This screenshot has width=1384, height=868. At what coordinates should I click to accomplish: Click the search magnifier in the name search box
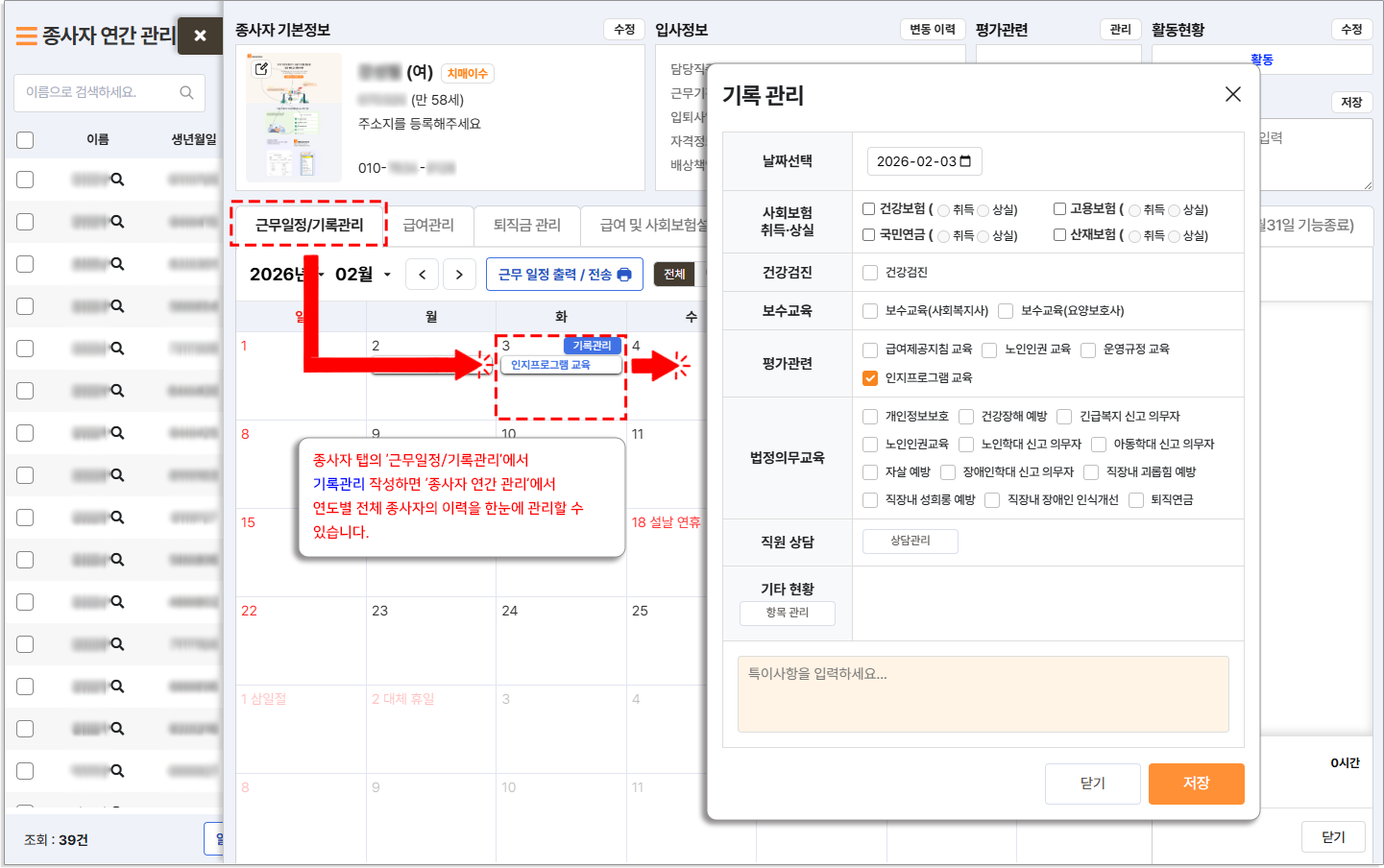186,92
